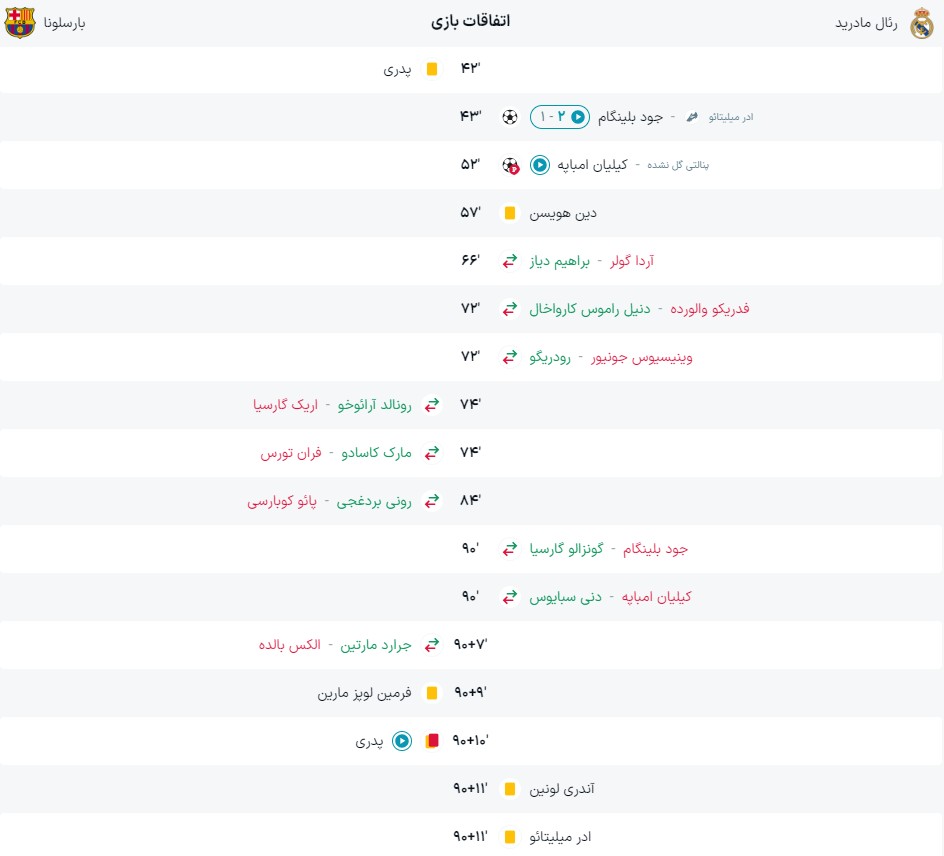Click the substitution arrows icon at 66'

[x=510, y=261]
